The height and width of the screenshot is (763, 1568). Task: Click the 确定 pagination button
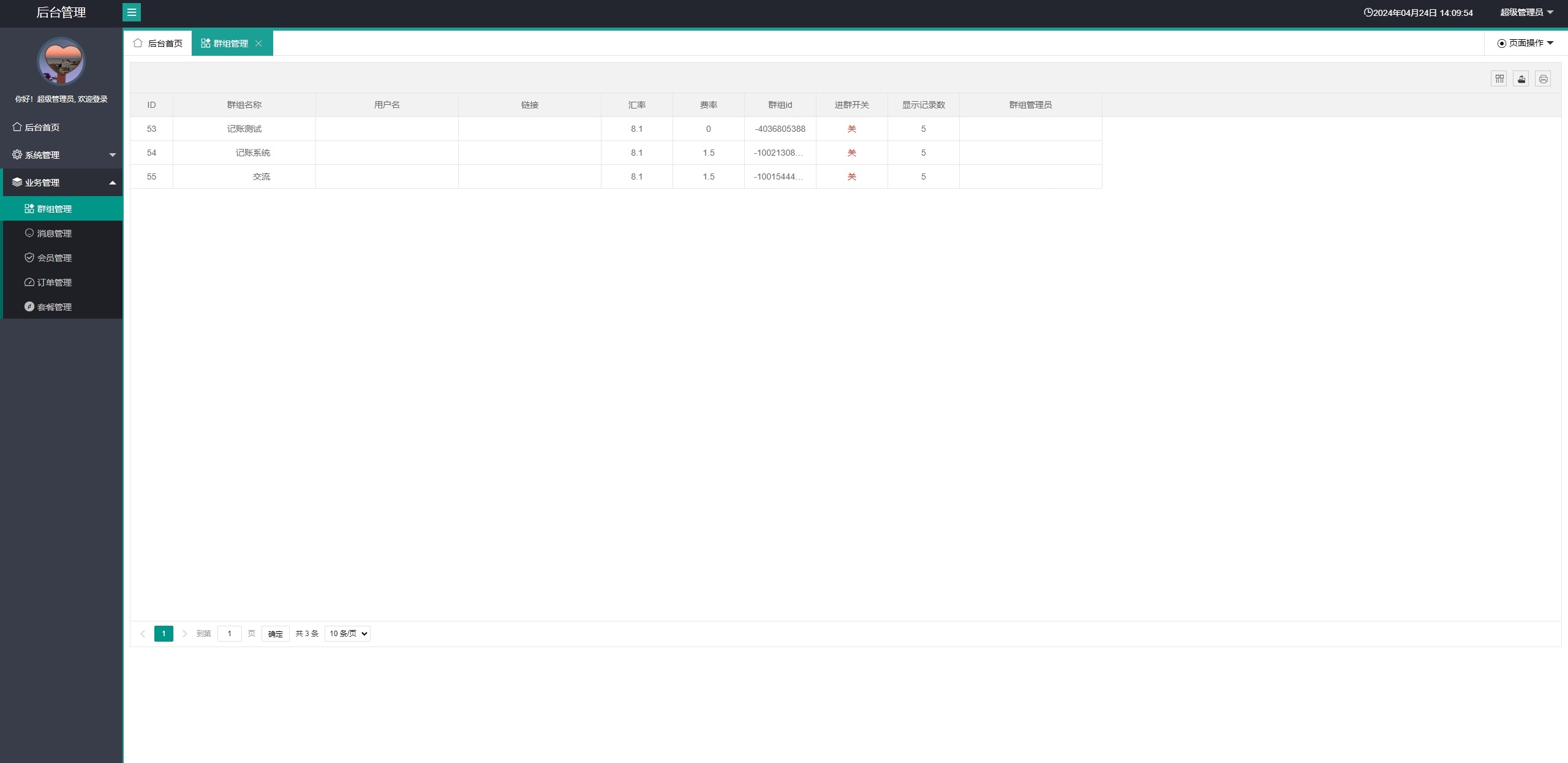pyautogui.click(x=275, y=634)
